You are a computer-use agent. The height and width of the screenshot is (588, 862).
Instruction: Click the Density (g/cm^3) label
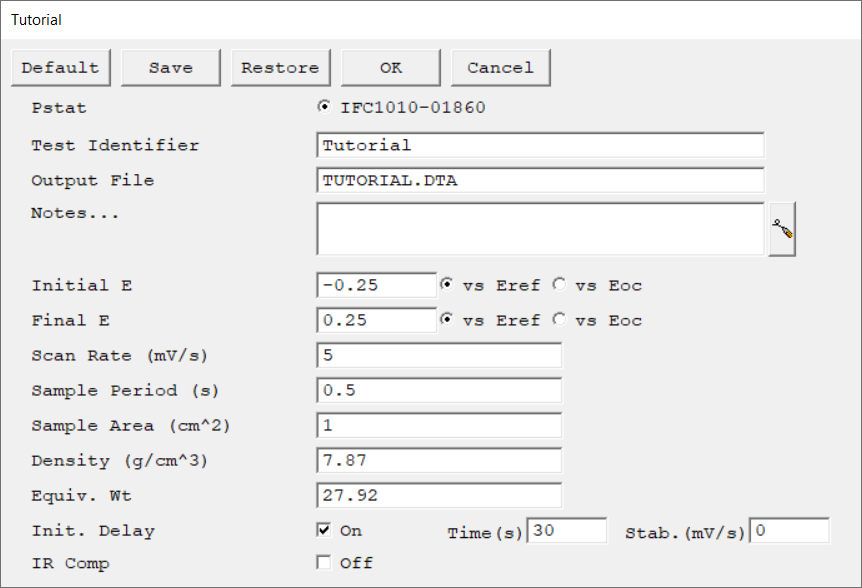click(x=120, y=461)
